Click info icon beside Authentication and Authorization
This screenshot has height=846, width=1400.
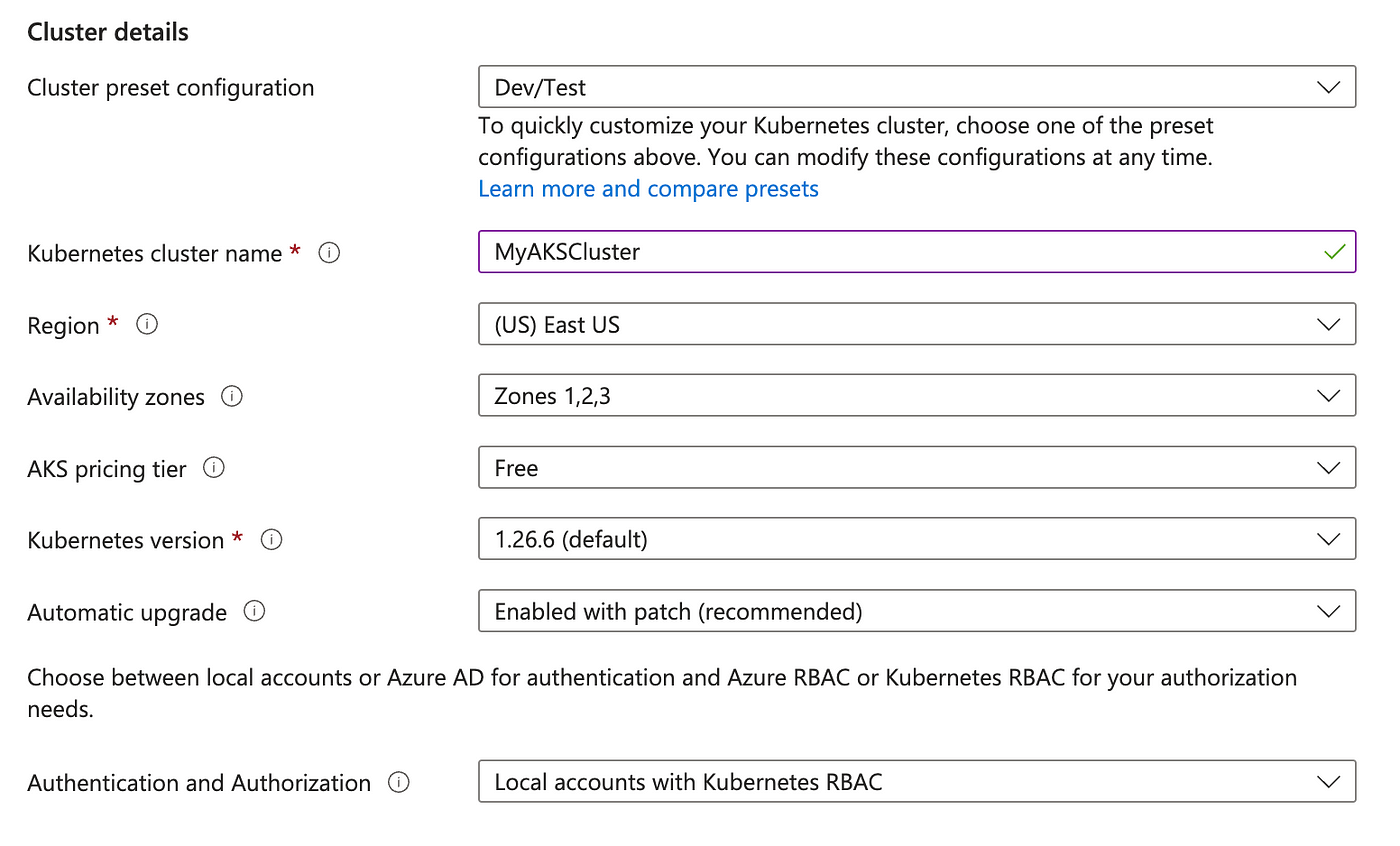399,782
